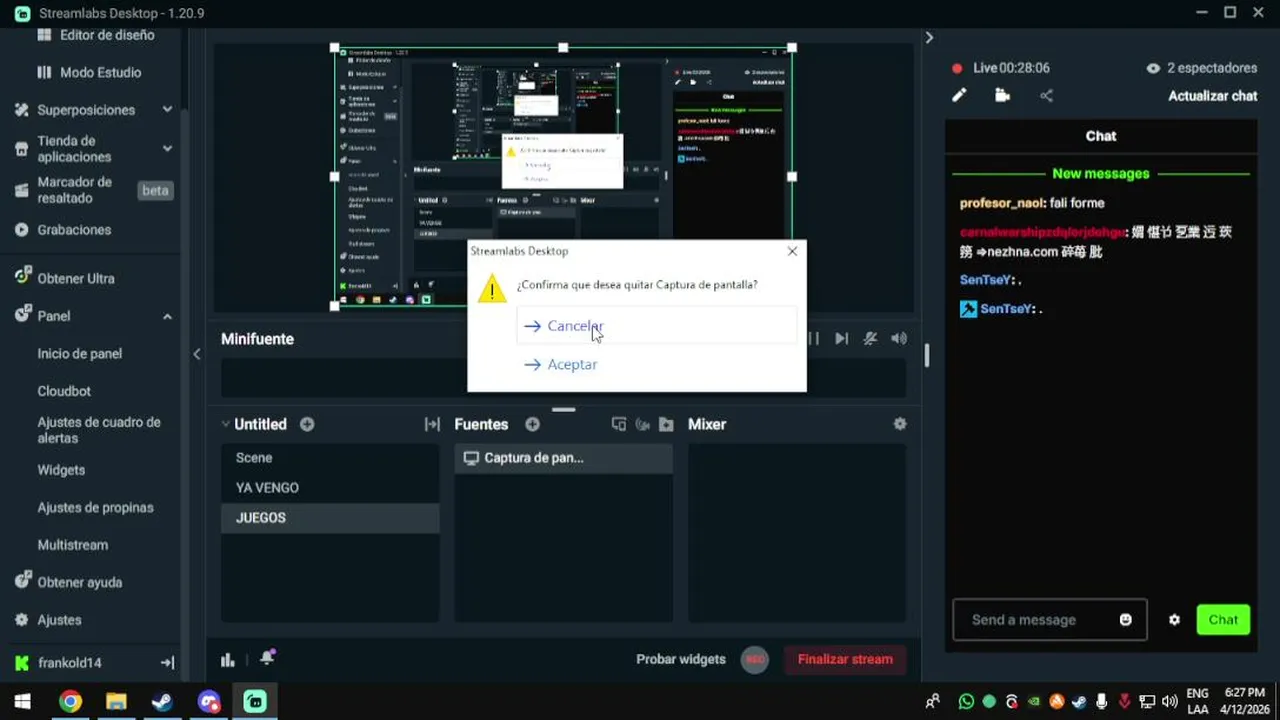The width and height of the screenshot is (1280, 720).
Task: Open Inicio de panel
Action: 80,353
